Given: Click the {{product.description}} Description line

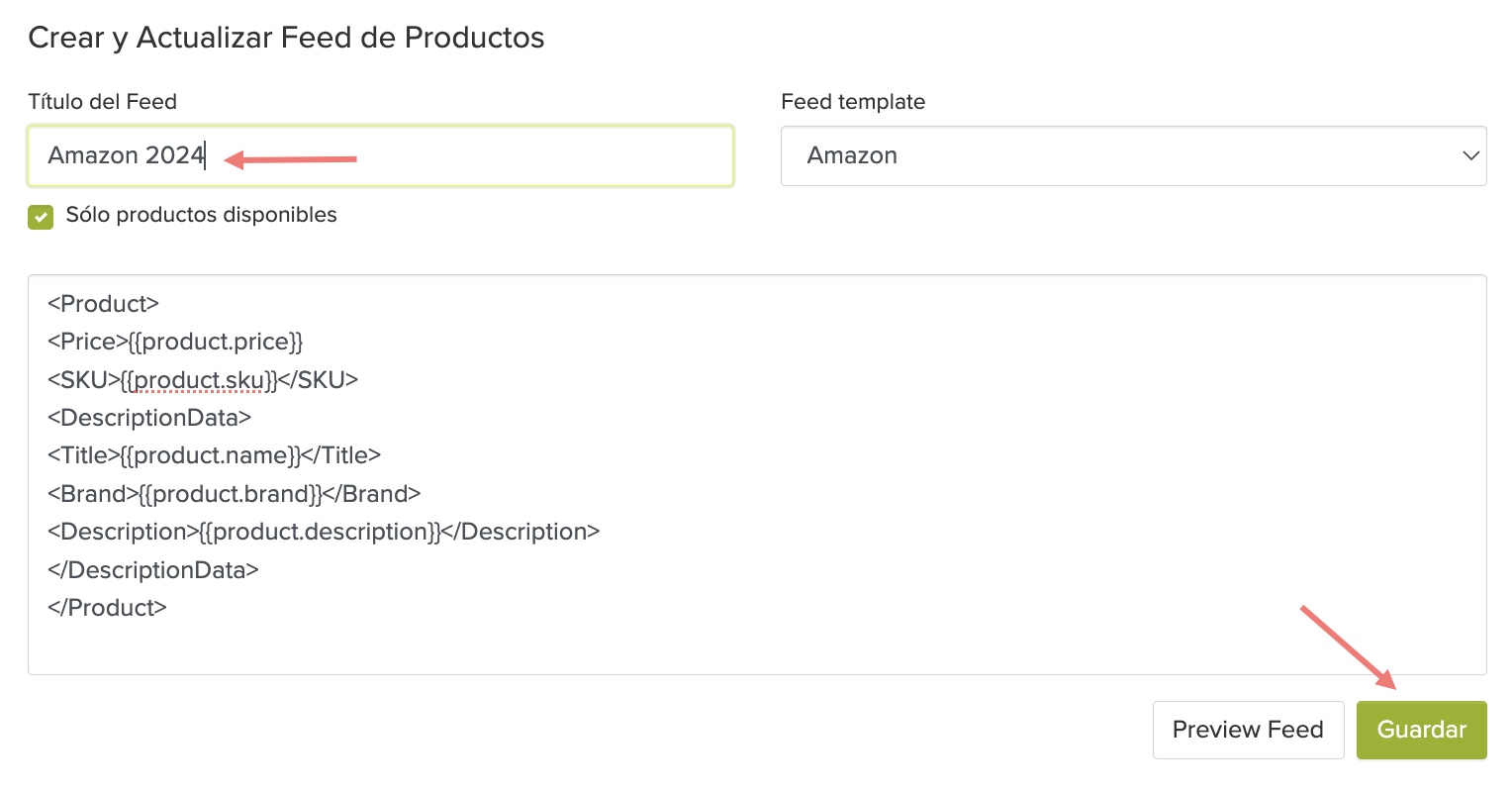Looking at the screenshot, I should click(x=324, y=532).
